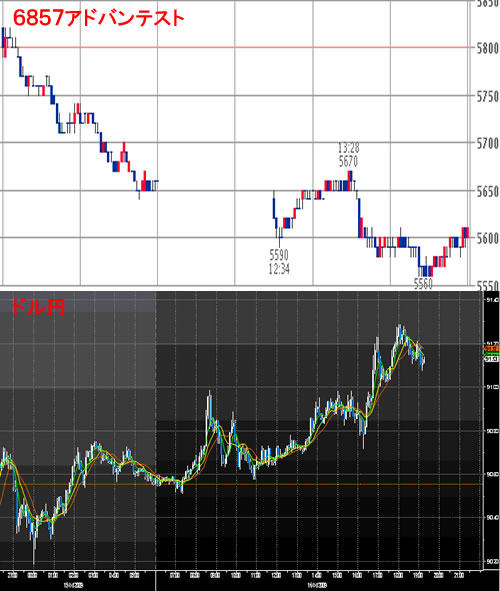Click the orange current price tag on right axis
Viewport: 500px width, 591px height.
tap(491, 349)
